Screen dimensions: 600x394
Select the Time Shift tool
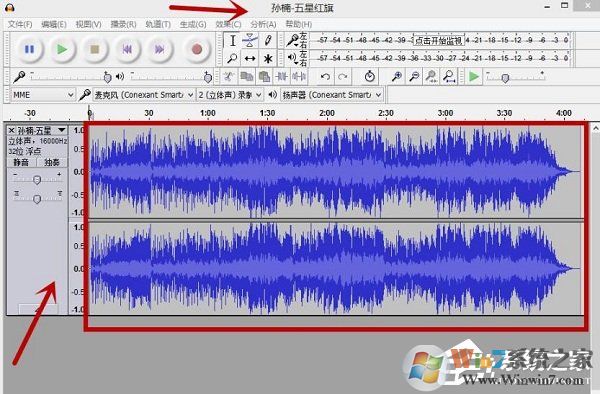250,59
